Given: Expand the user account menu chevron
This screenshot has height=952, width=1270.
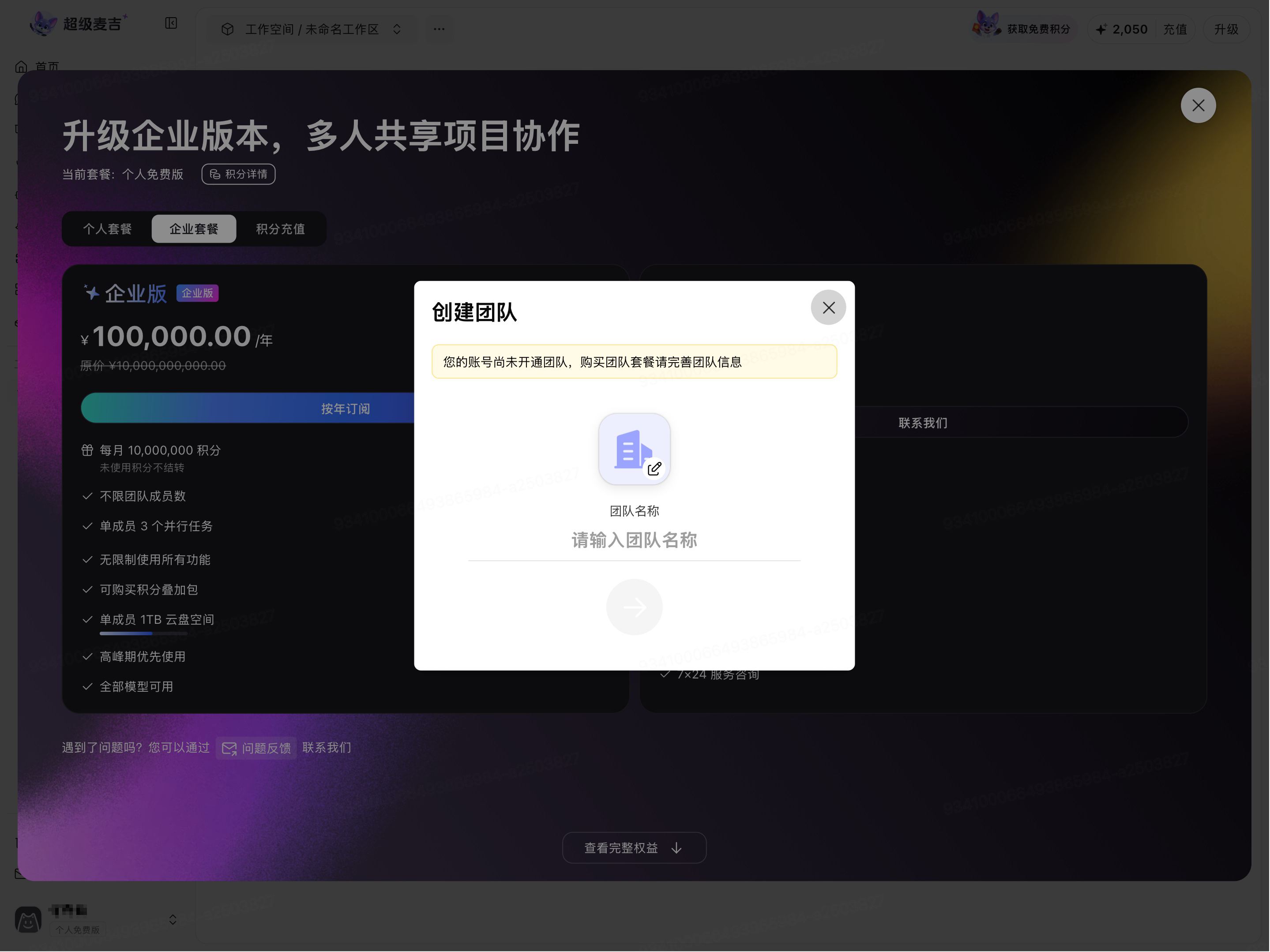Looking at the screenshot, I should (173, 920).
